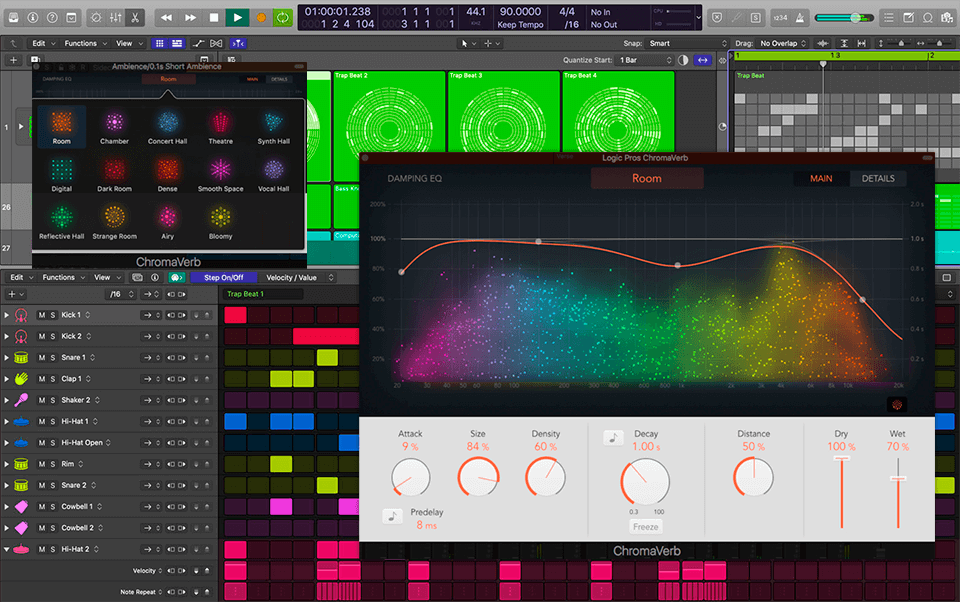The width and height of the screenshot is (960, 602).
Task: Solo the Kick 2 row
Action: tap(53, 336)
